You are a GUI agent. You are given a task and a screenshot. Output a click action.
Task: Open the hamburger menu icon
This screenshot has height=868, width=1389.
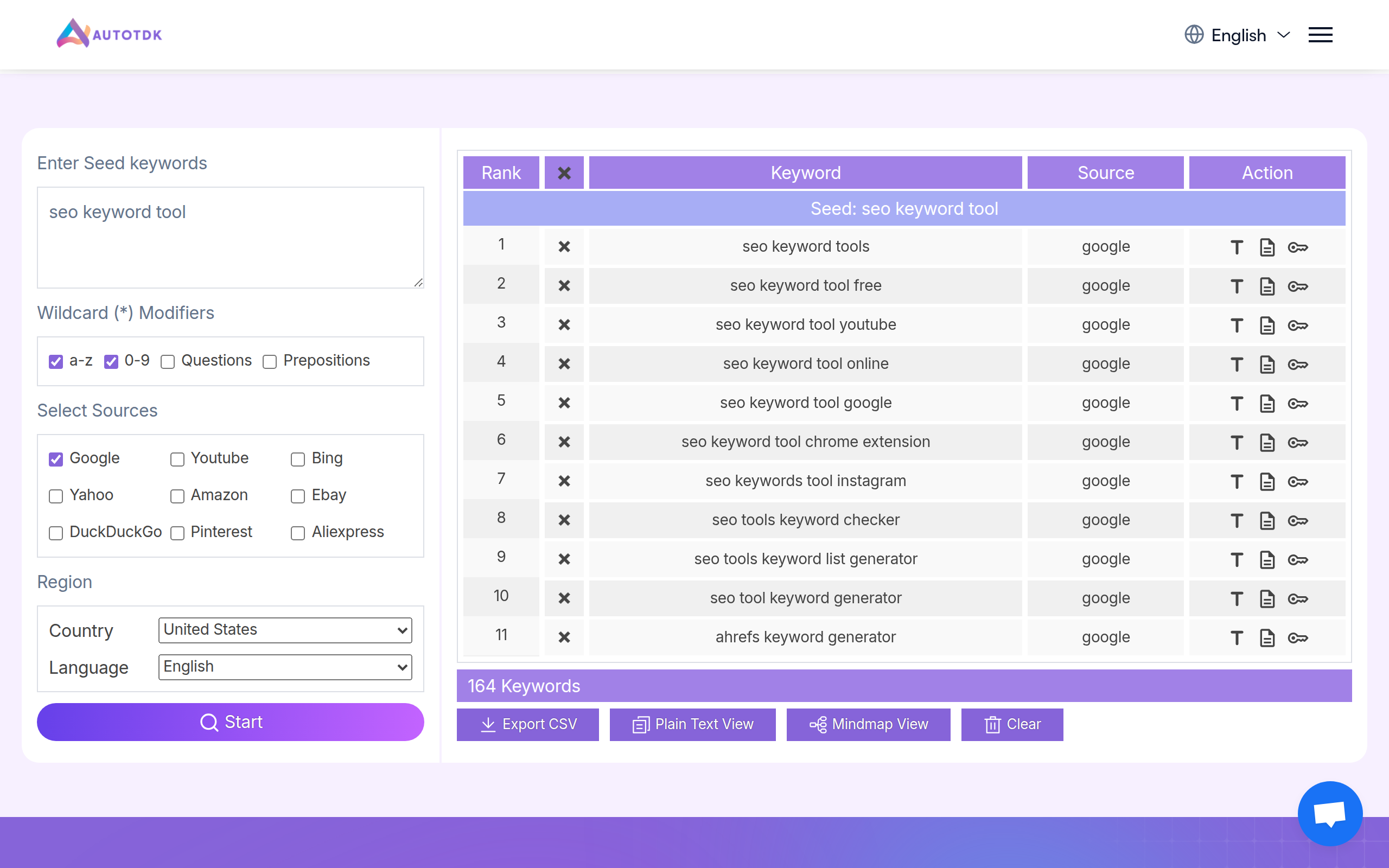pyautogui.click(x=1320, y=35)
